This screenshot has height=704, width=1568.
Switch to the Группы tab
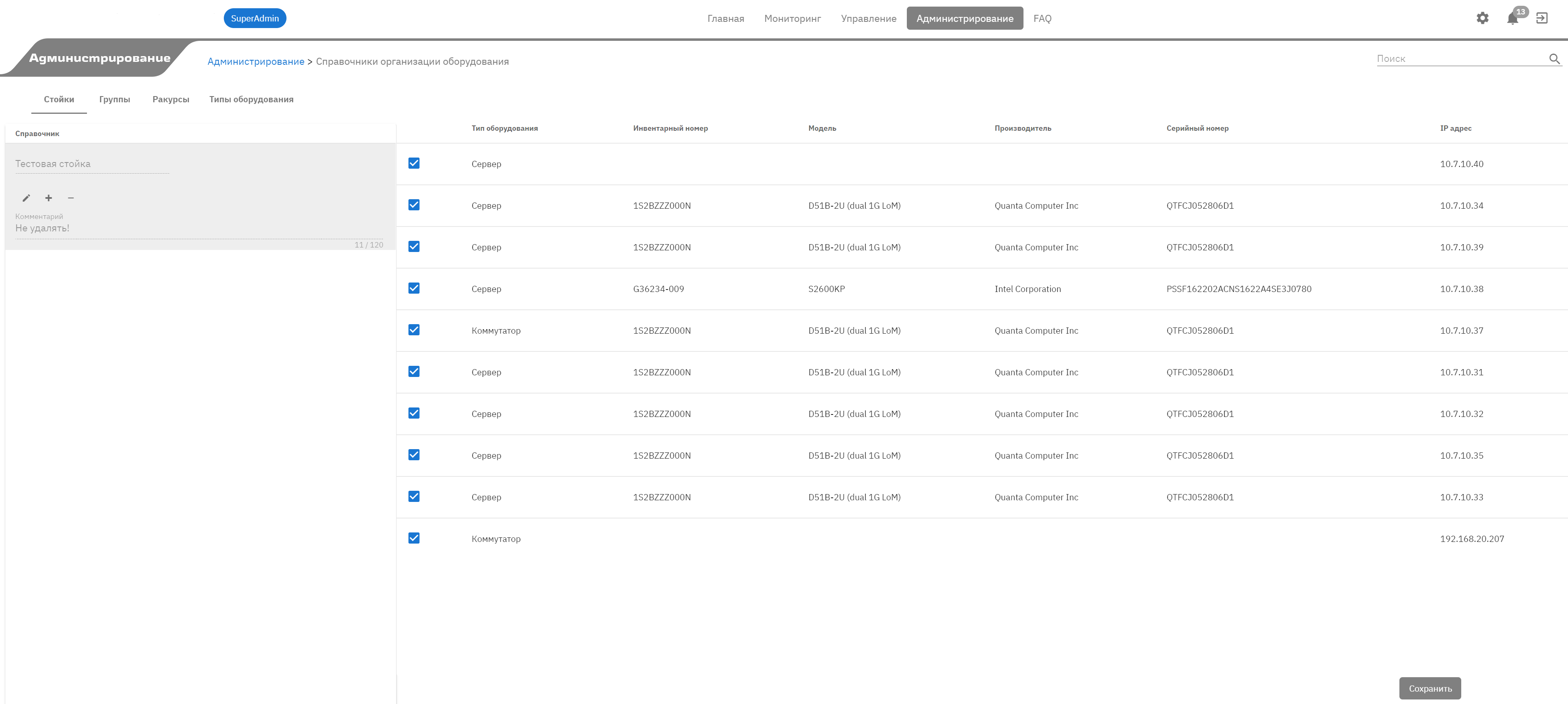pyautogui.click(x=115, y=99)
